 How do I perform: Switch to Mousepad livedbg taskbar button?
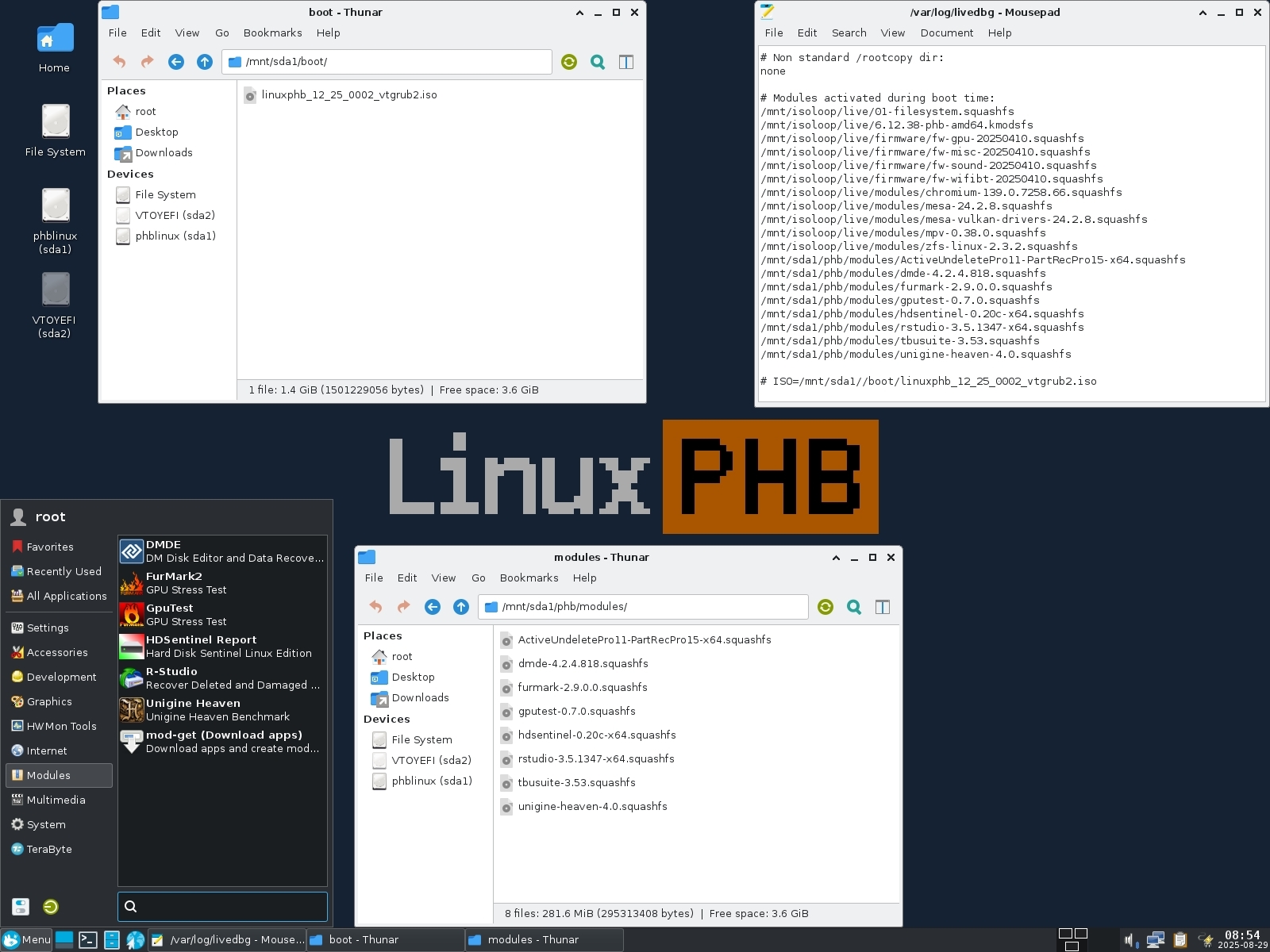coord(227,940)
